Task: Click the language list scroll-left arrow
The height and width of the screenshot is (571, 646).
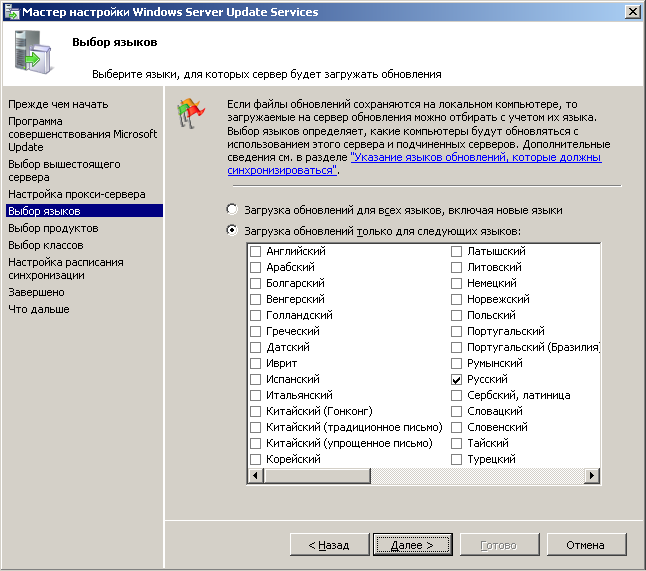Action: click(255, 475)
